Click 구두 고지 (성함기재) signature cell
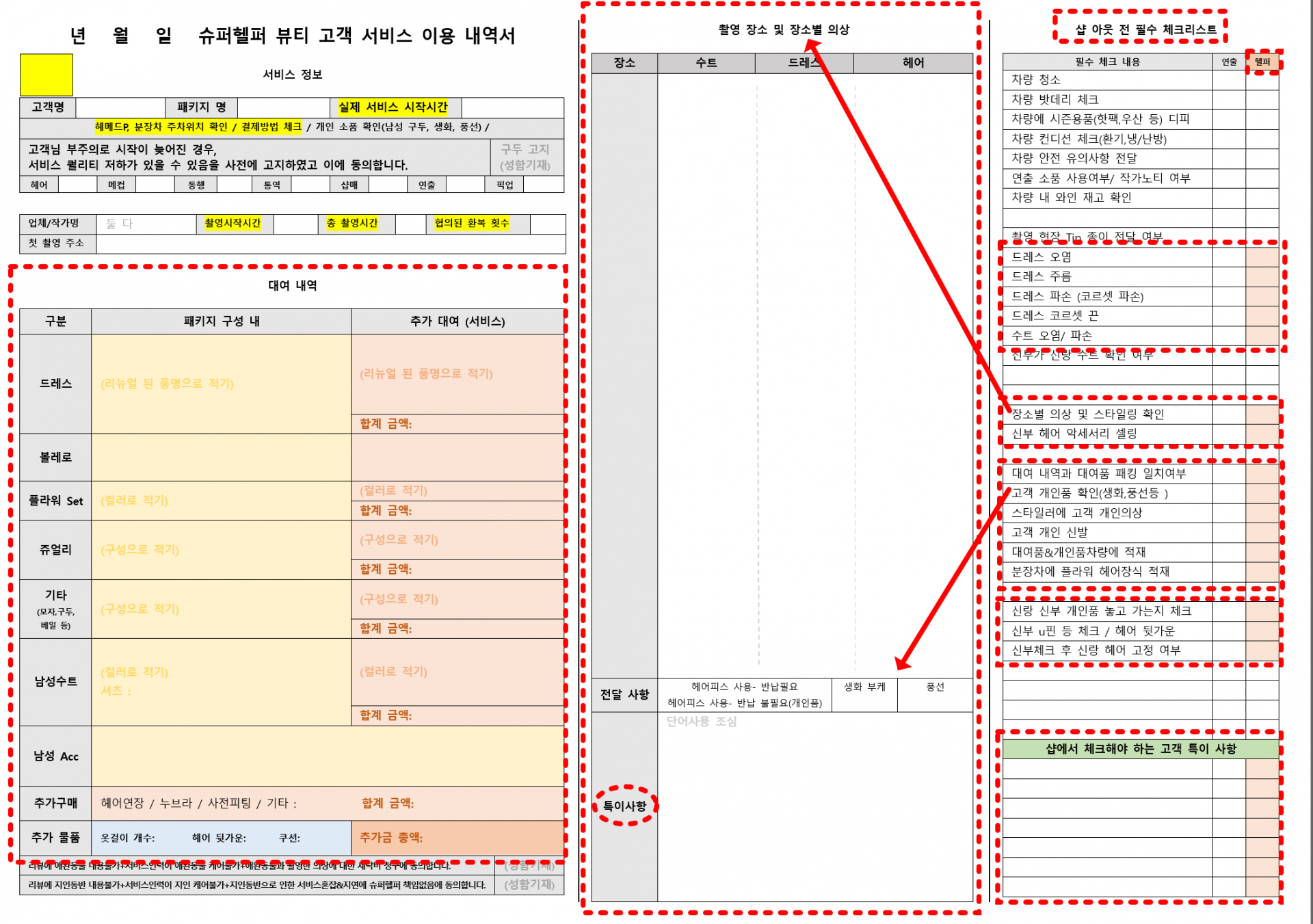The image size is (1313, 924). [x=525, y=157]
